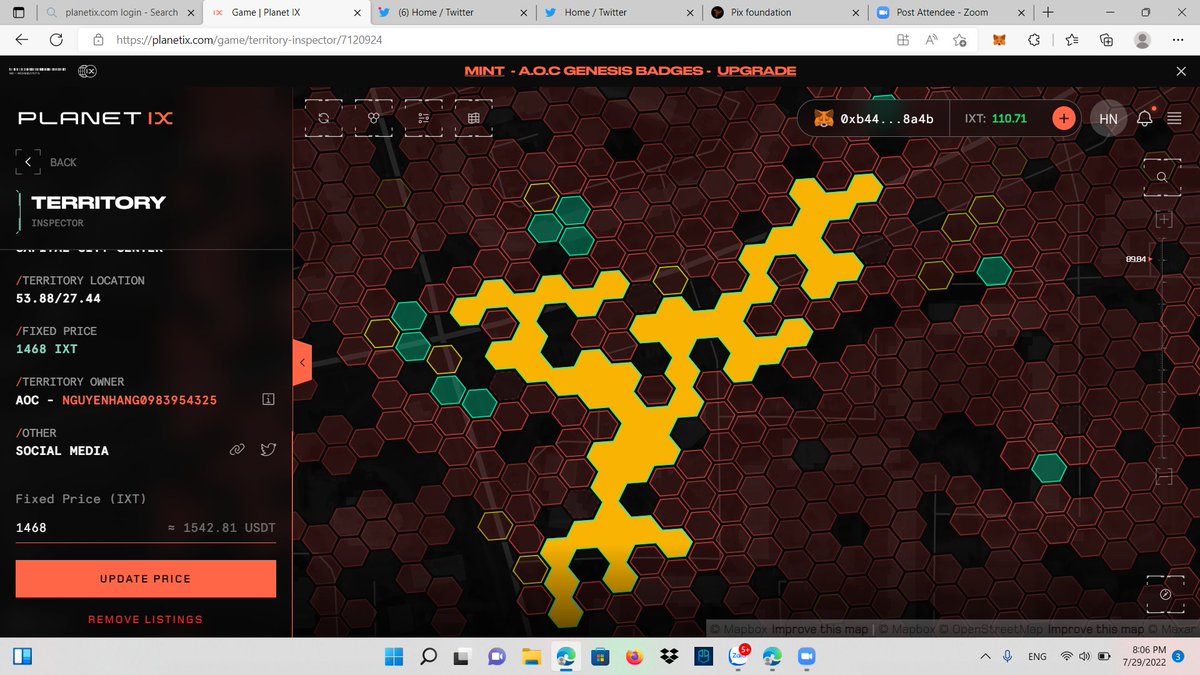The height and width of the screenshot is (675, 1200).
Task: Click the 1468 IXT fixed price value
Action: click(x=46, y=349)
